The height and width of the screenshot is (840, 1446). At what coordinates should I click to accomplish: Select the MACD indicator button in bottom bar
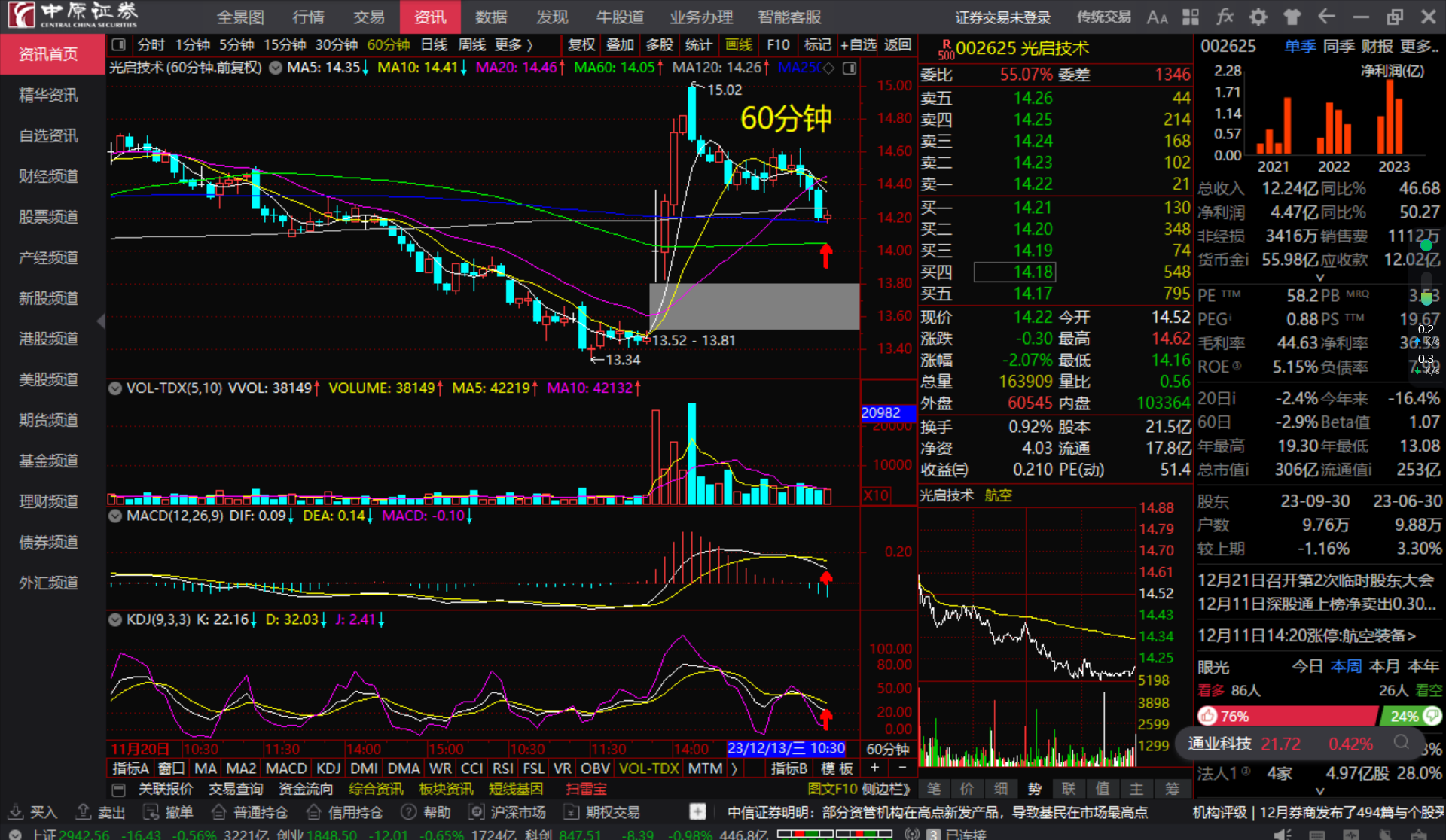[x=286, y=768]
